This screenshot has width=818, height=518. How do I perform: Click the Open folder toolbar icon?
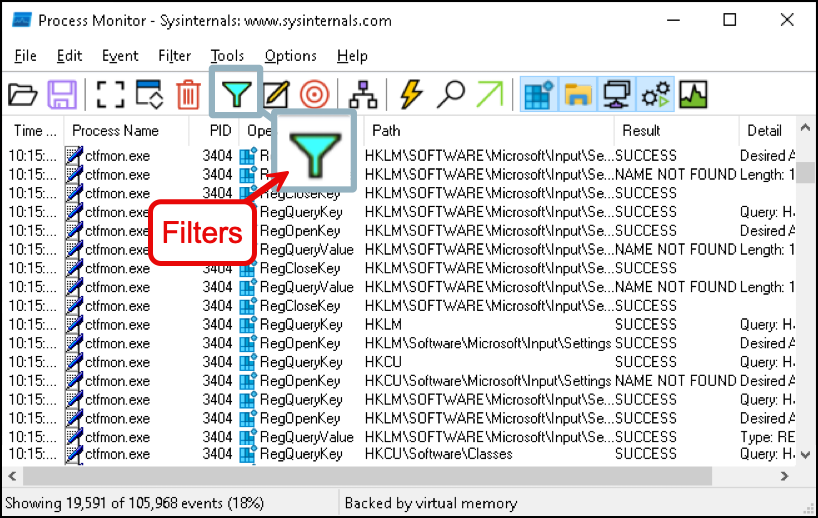[23, 95]
